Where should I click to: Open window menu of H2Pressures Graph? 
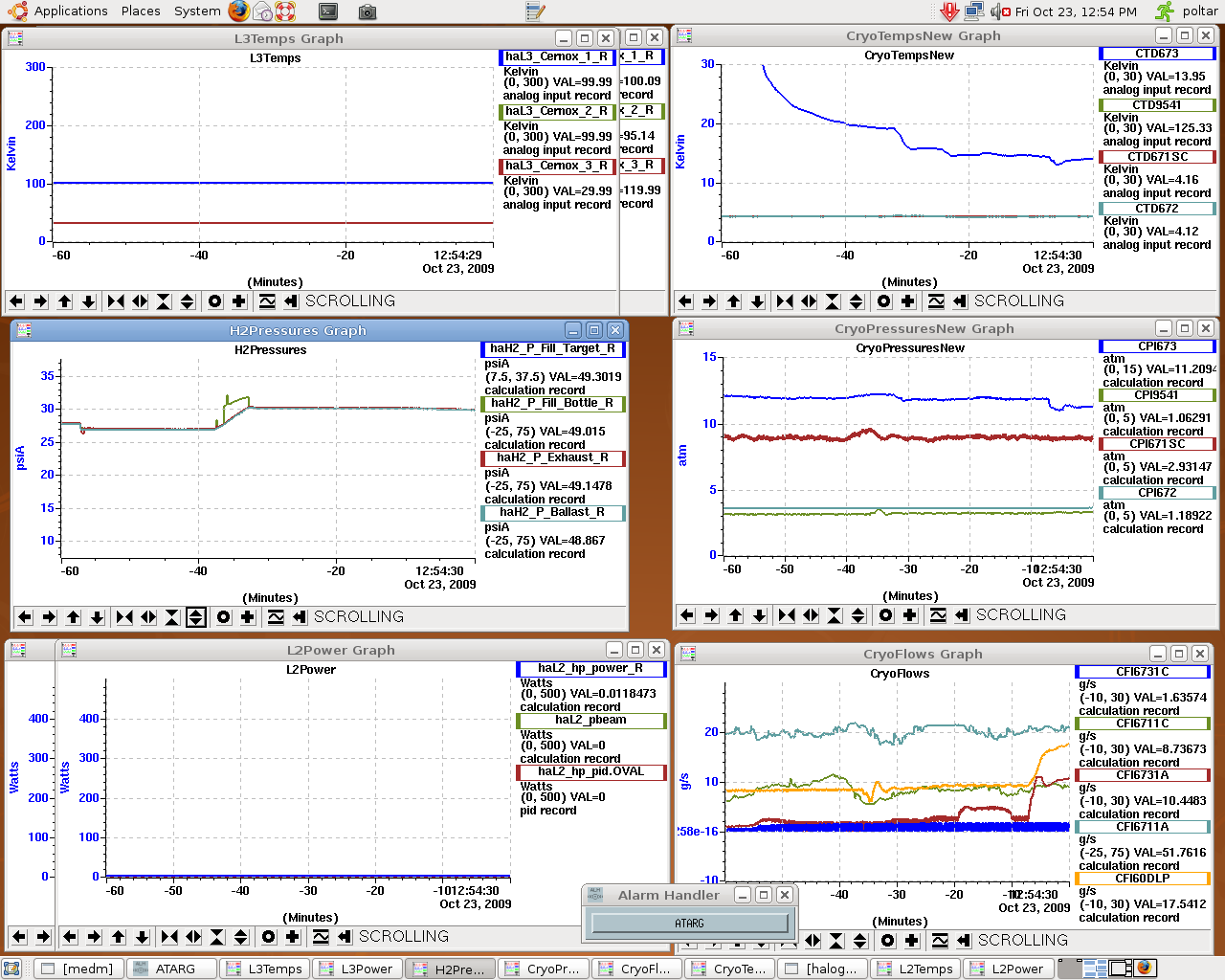pyautogui.click(x=24, y=330)
